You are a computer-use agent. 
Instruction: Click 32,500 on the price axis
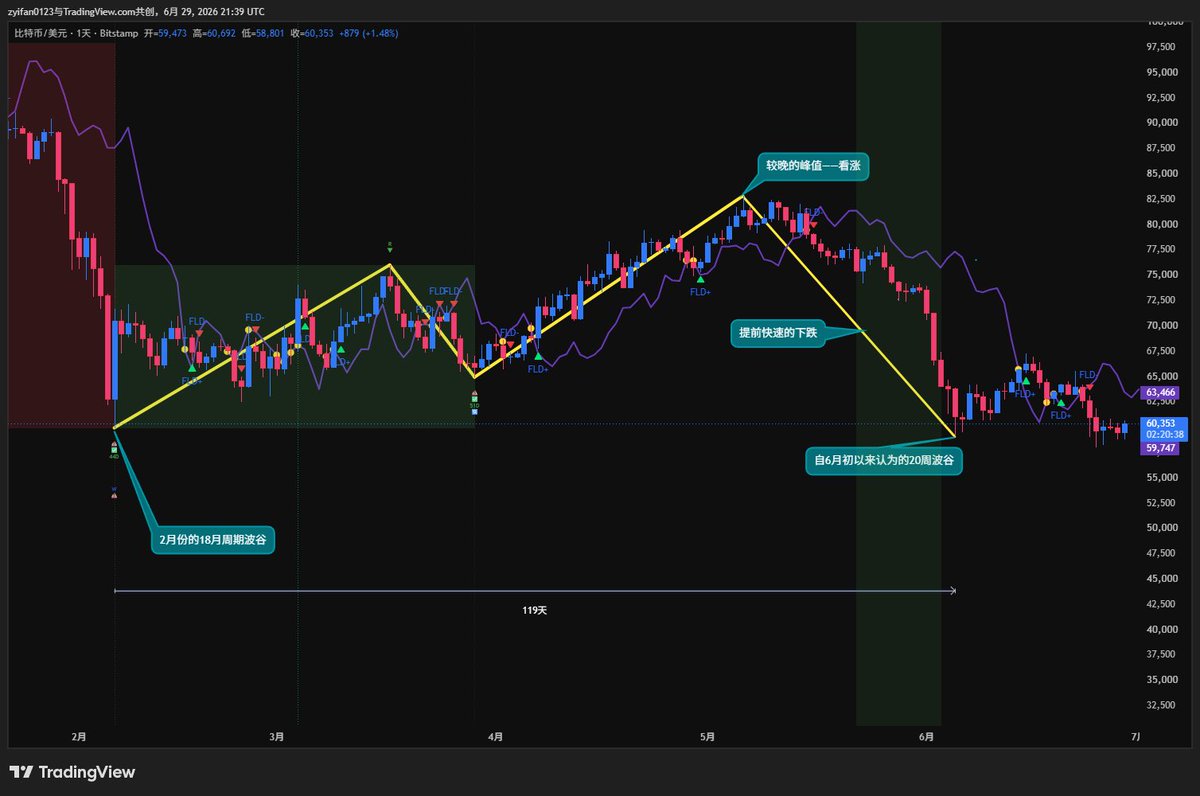[1160, 705]
